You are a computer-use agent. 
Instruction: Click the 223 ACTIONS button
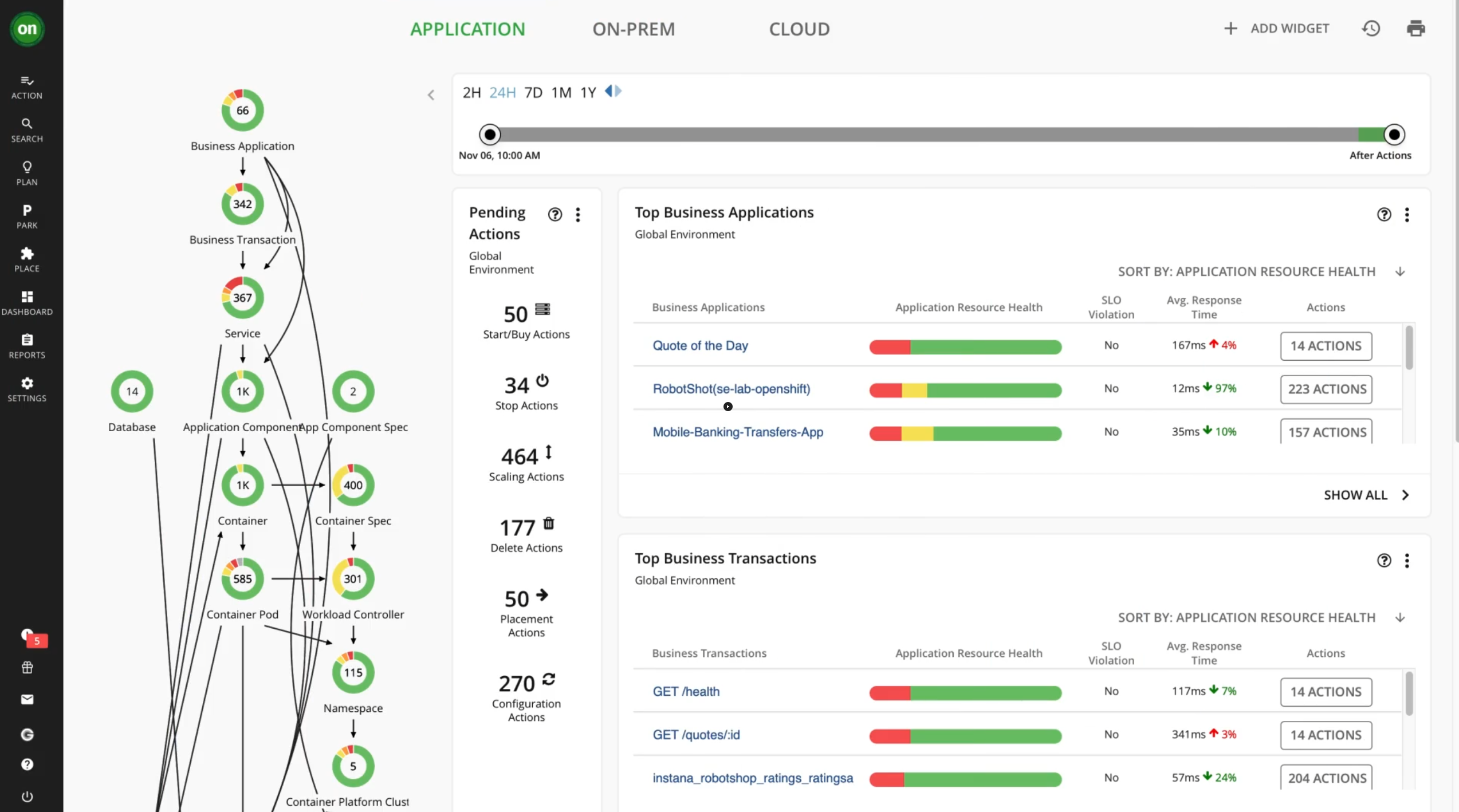(1326, 389)
